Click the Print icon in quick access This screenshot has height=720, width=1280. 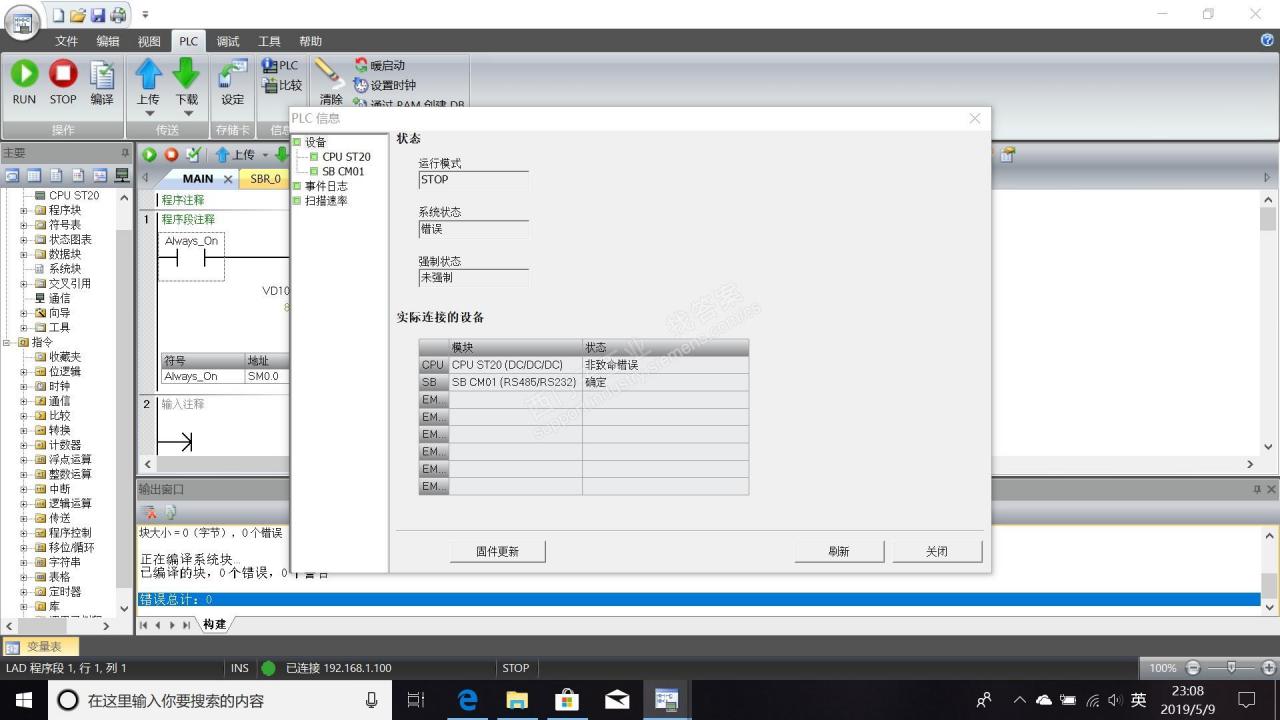tap(118, 14)
